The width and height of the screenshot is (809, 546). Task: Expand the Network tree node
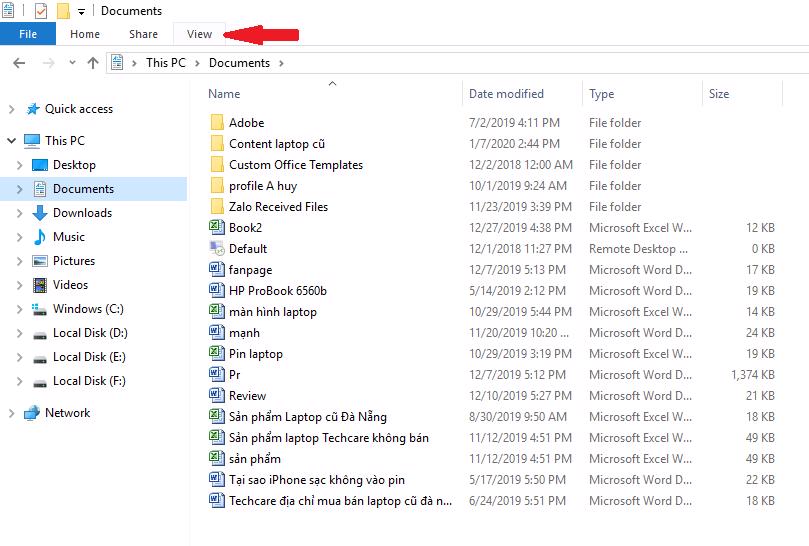tap(11, 413)
